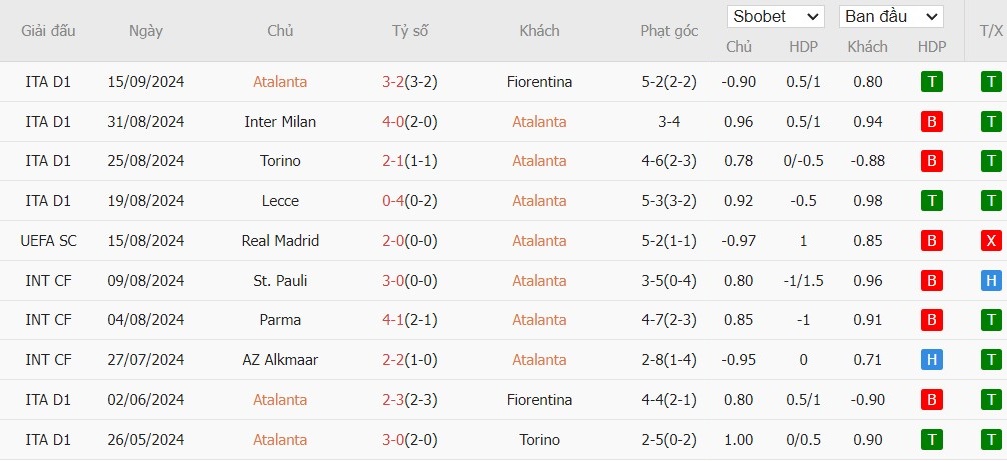The height and width of the screenshot is (461, 1007).
Task: Expand the Ban đầu odds type dropdown
Action: (x=891, y=17)
